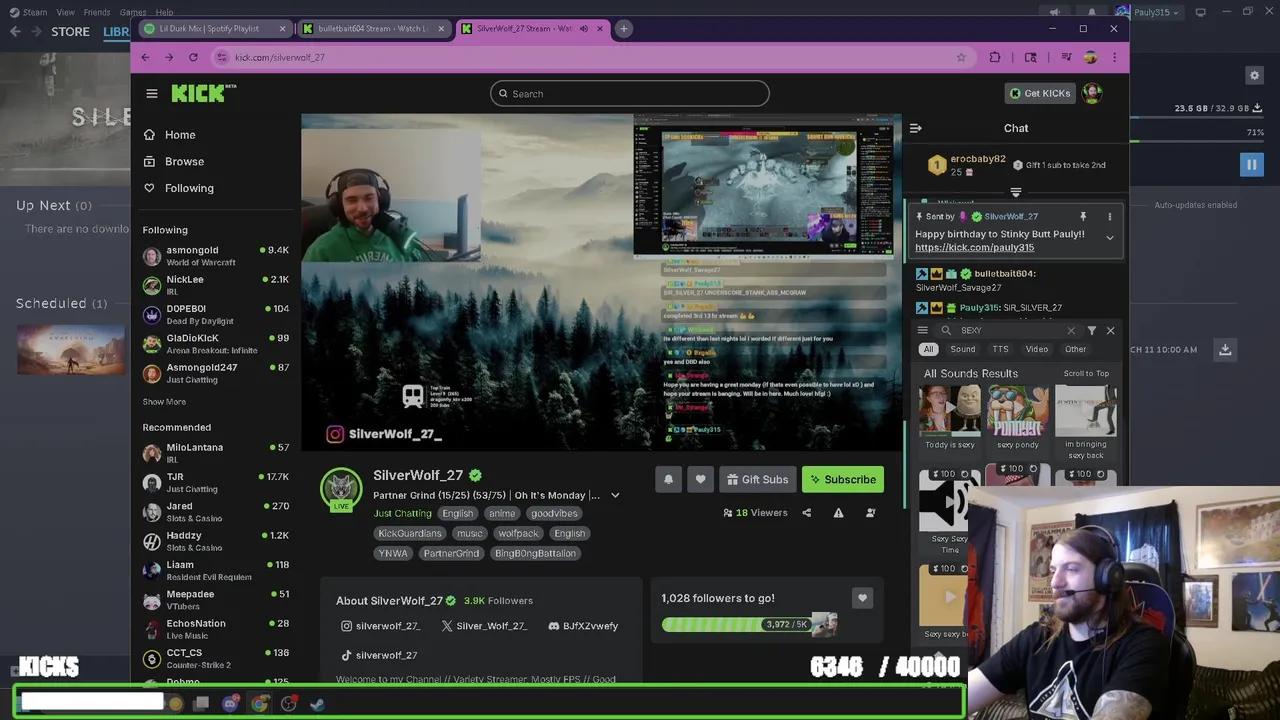This screenshot has width=1280, height=720.
Task: Select the anime tag
Action: tap(502, 513)
